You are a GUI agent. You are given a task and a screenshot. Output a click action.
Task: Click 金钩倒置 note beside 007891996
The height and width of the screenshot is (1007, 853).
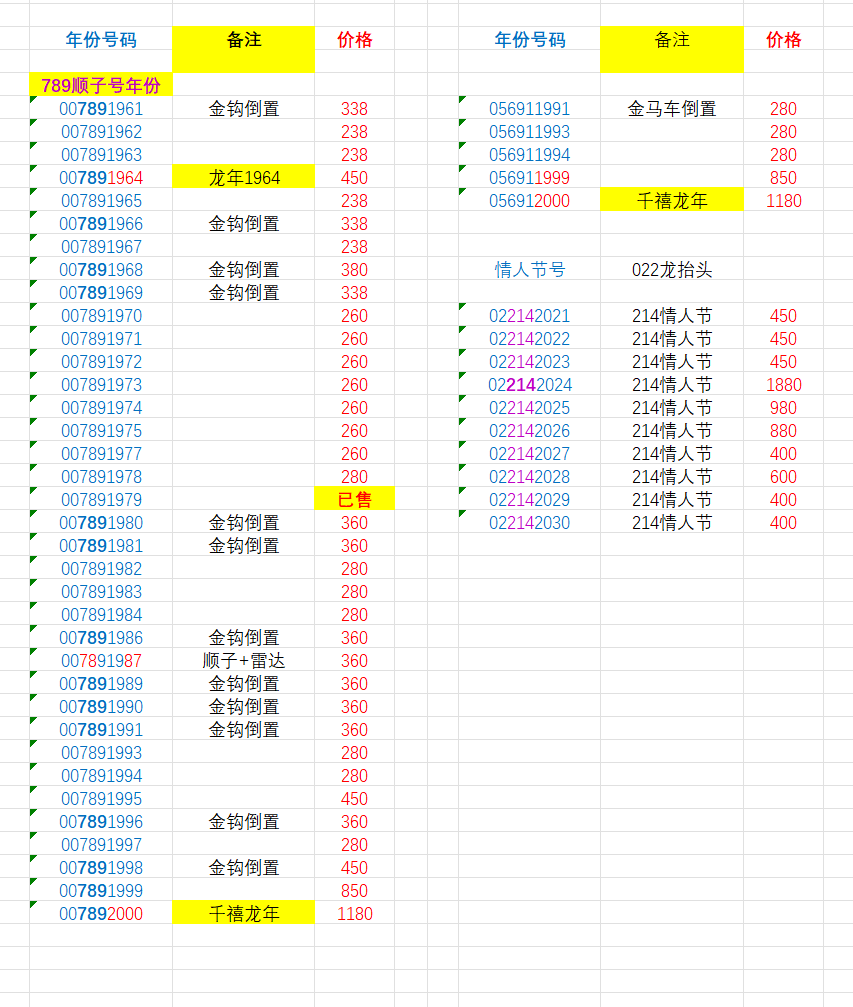[243, 822]
